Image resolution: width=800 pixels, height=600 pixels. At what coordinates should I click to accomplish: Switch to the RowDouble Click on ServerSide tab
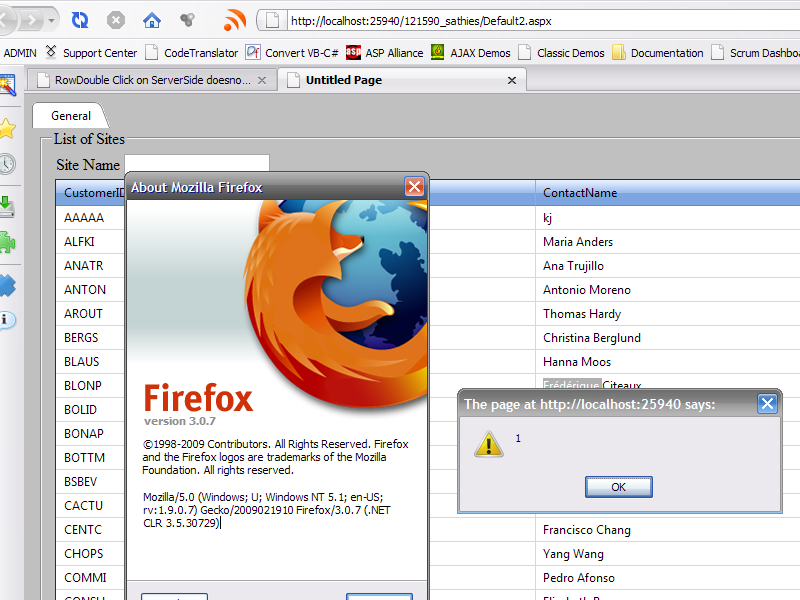(153, 80)
